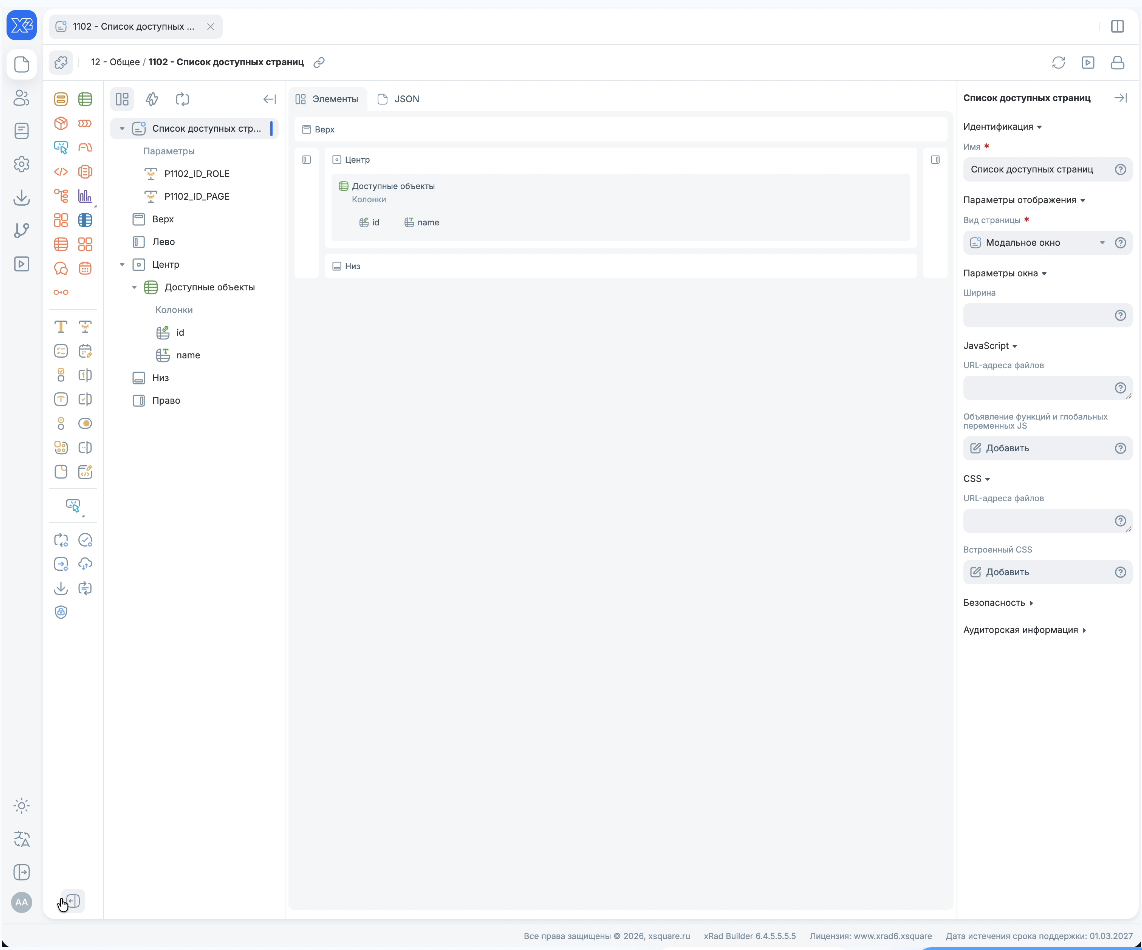
Task: Switch to the JSON tab
Action: pos(398,99)
